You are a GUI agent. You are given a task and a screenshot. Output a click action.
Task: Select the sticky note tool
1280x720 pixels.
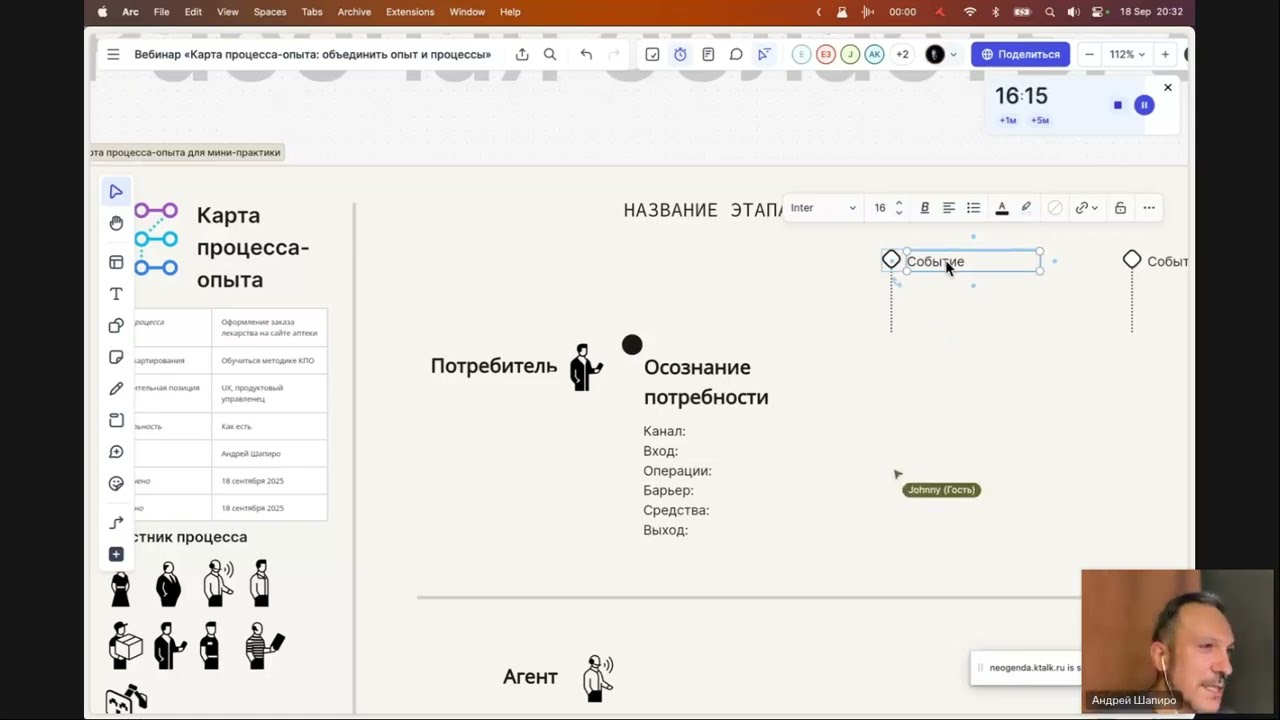(116, 357)
